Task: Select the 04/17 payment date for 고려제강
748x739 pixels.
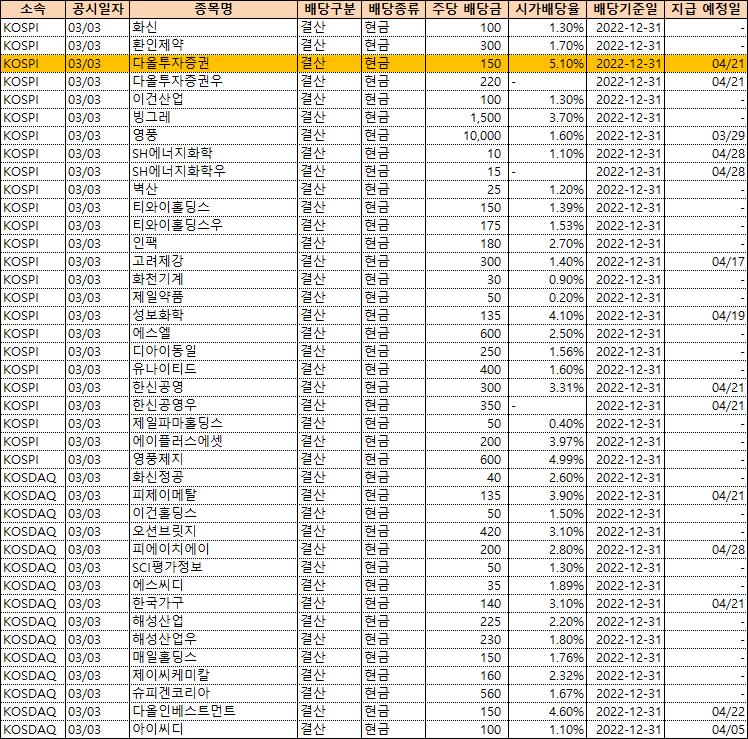Action: (706, 261)
